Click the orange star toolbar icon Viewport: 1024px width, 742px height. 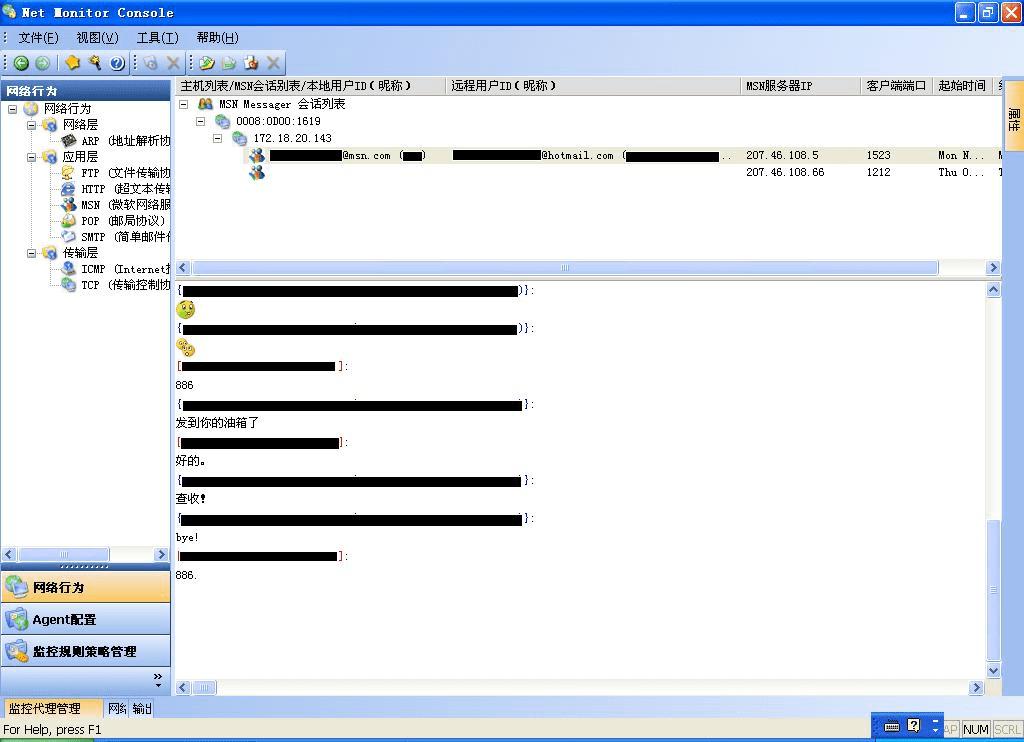coord(72,63)
